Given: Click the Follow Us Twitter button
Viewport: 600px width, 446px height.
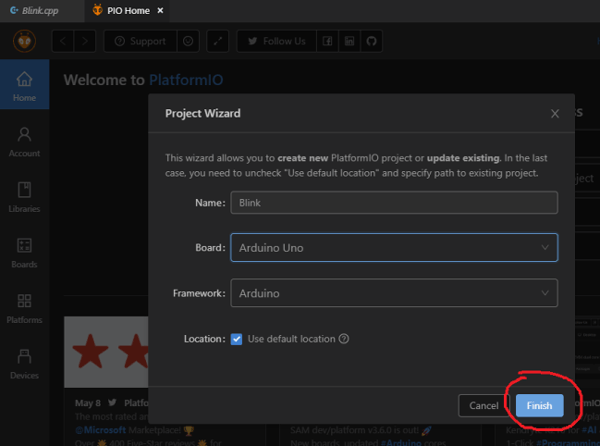Looking at the screenshot, I should [277, 41].
